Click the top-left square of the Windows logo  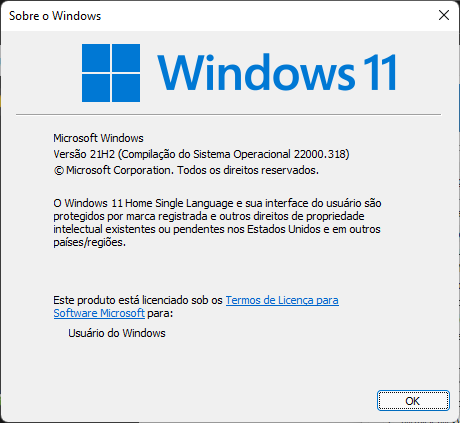[96, 58]
